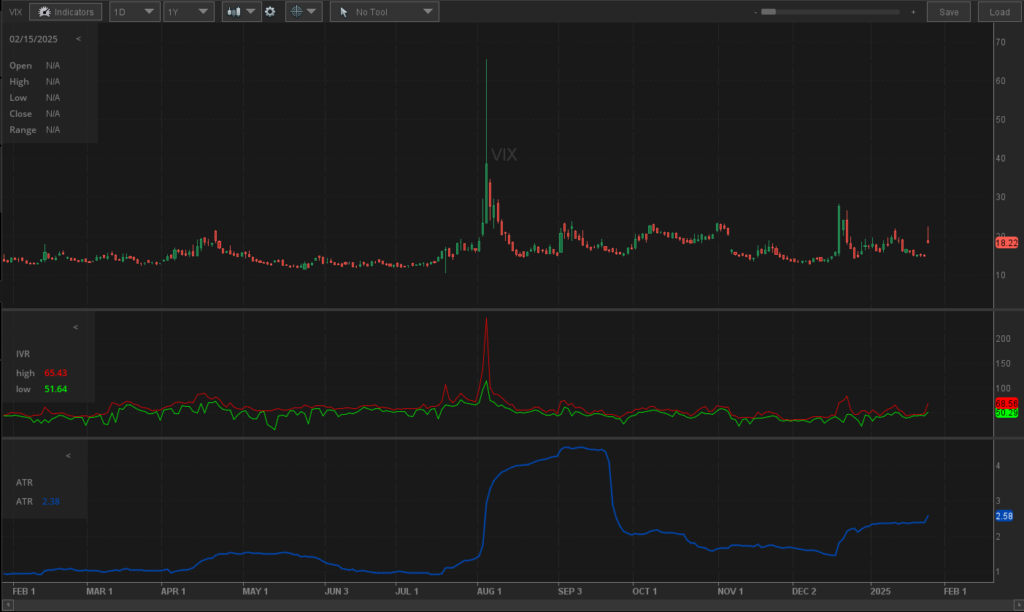Screen dimensions: 1024x612
Task: Open the candlestick chart type selector
Action: 240,12
